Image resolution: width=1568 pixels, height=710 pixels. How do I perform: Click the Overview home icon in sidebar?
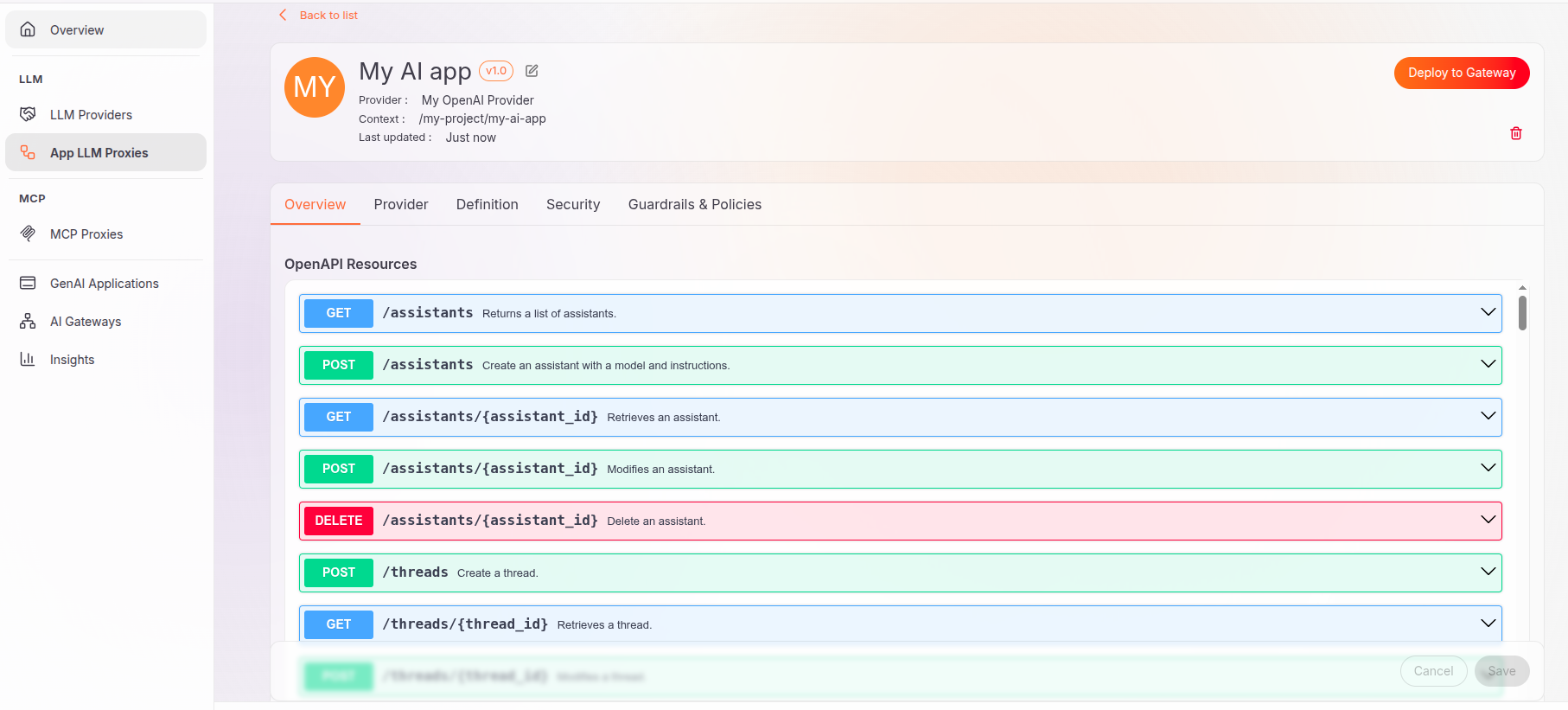click(x=28, y=29)
